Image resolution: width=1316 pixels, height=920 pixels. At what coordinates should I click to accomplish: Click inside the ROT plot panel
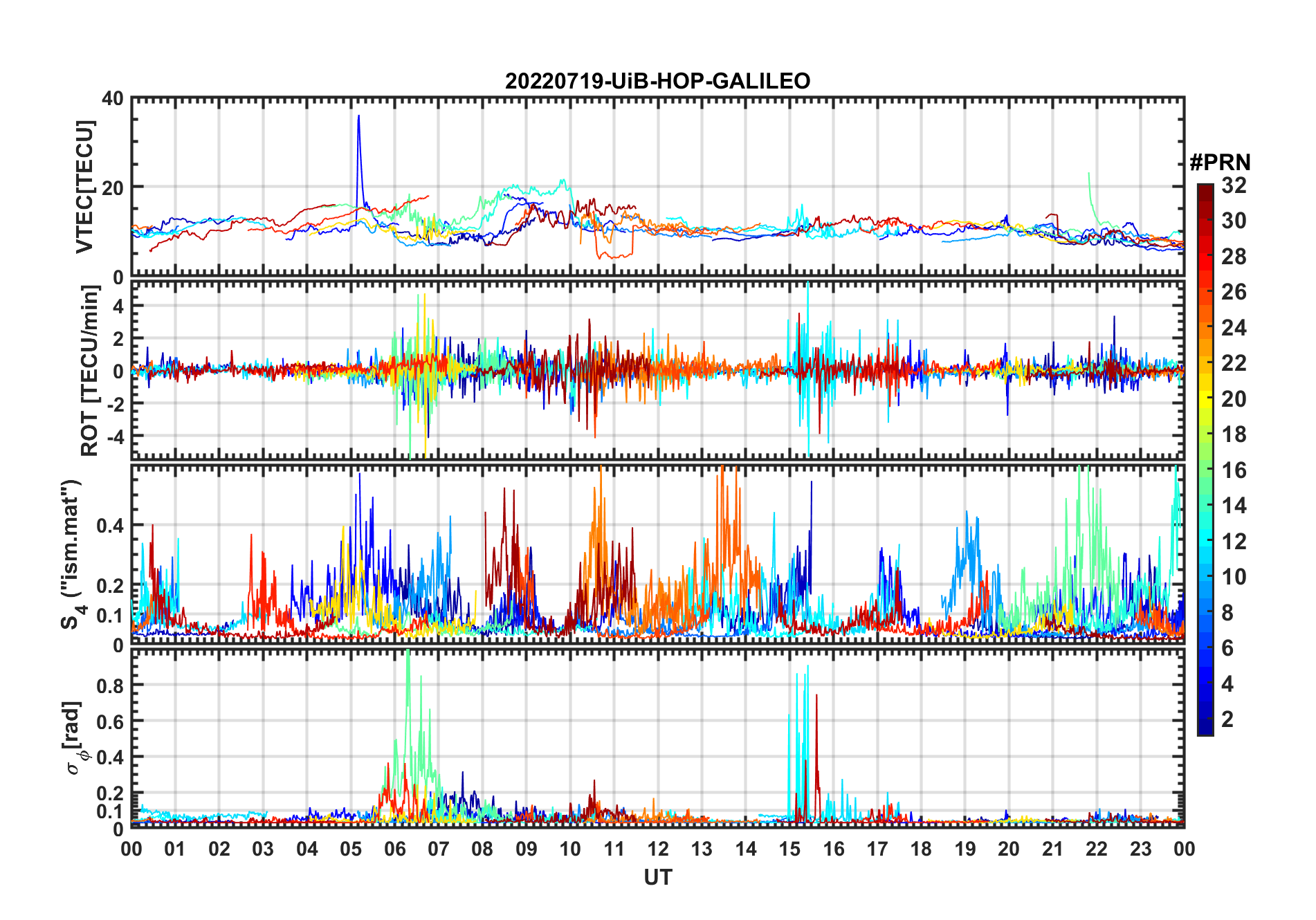click(x=657, y=370)
